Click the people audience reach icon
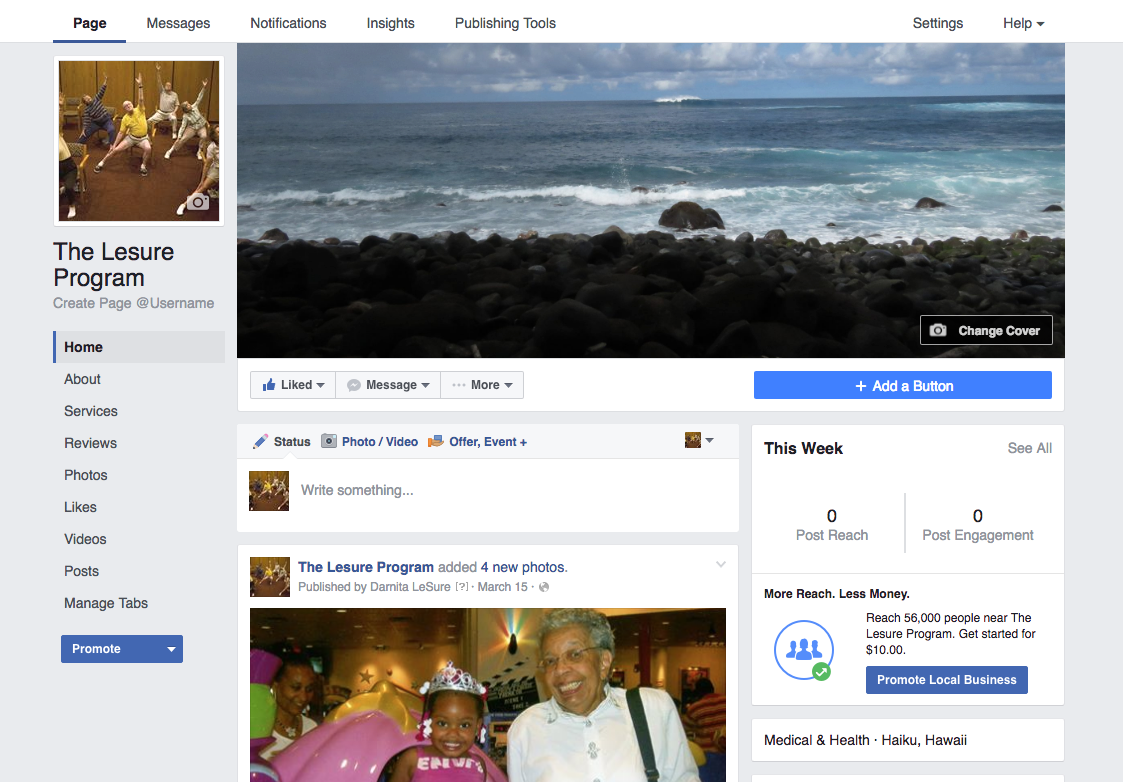The image size is (1123, 782). 804,650
